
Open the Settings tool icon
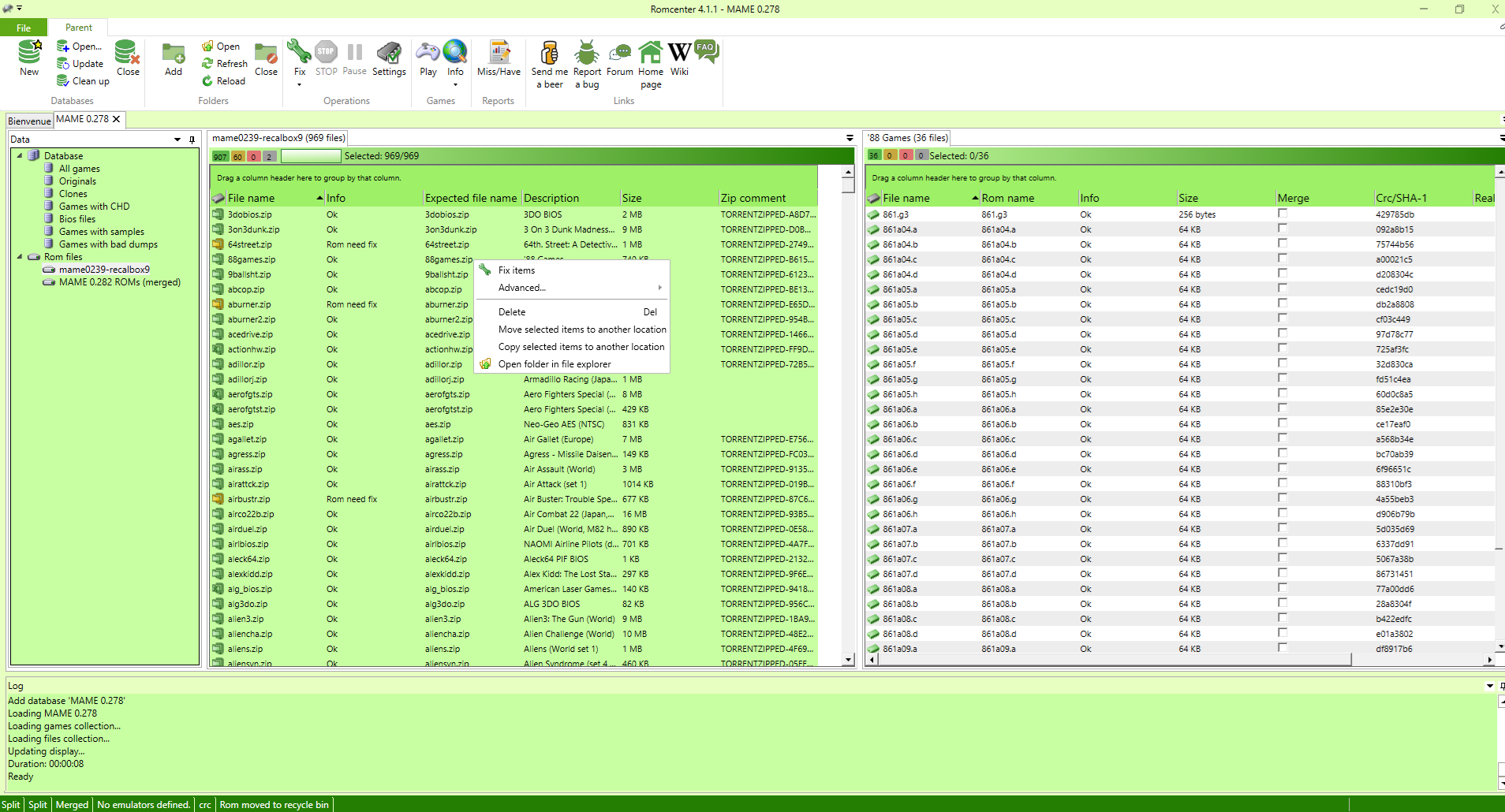(x=389, y=53)
